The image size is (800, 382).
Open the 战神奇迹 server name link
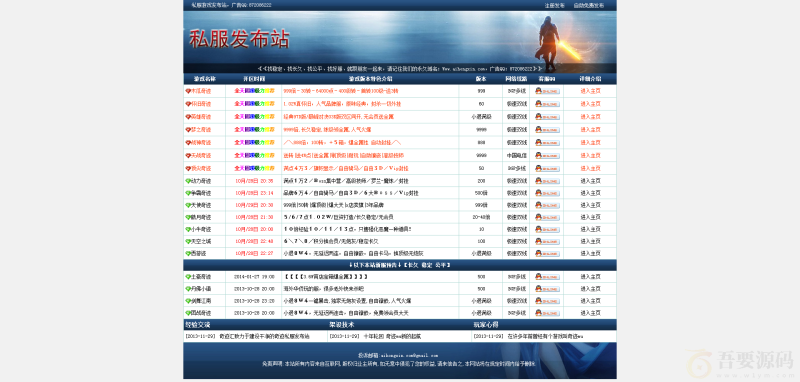pos(201,142)
